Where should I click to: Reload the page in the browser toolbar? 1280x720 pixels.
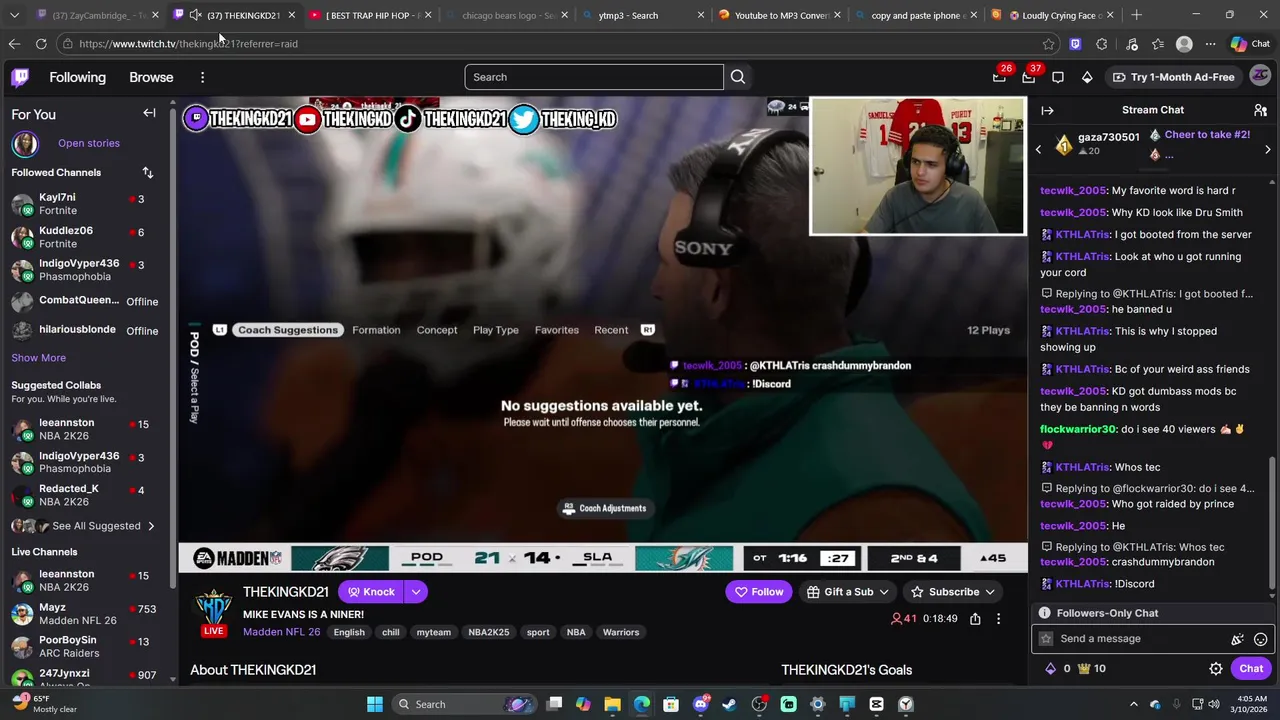(41, 44)
